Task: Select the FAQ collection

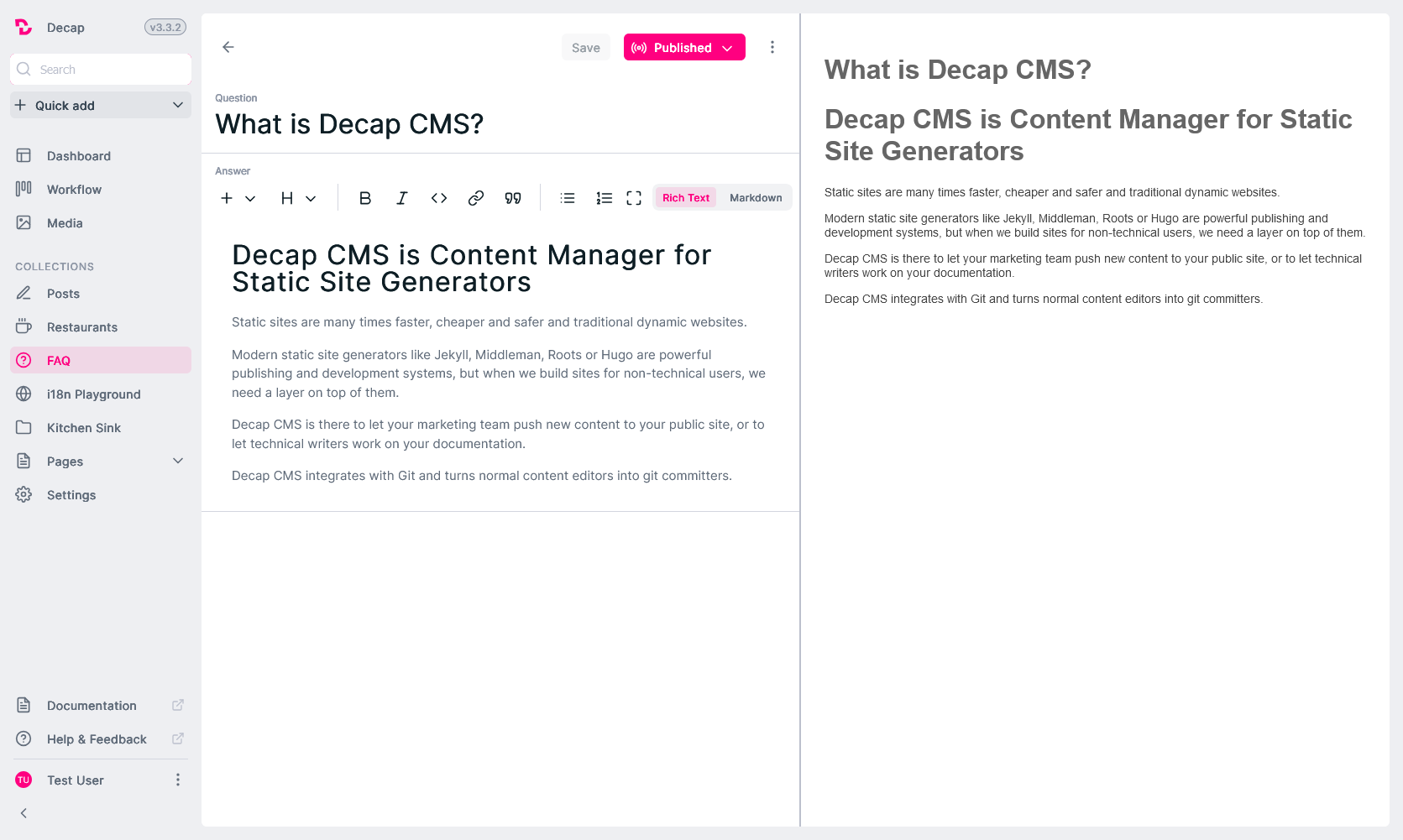Action: pyautogui.click(x=101, y=361)
